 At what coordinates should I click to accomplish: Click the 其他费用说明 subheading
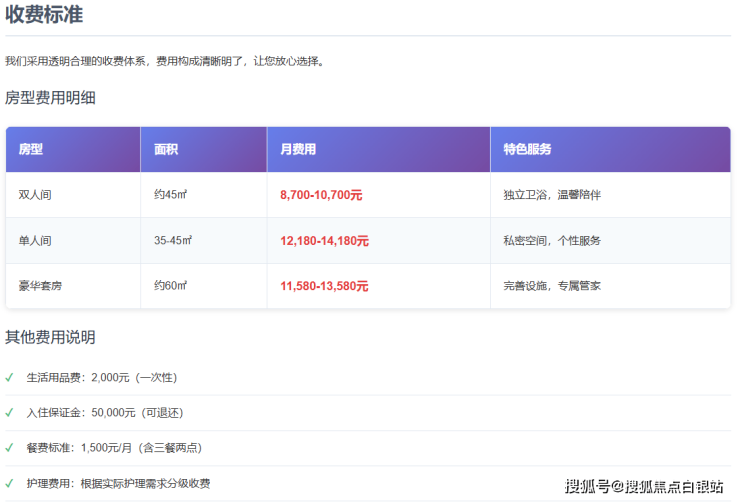(50, 337)
